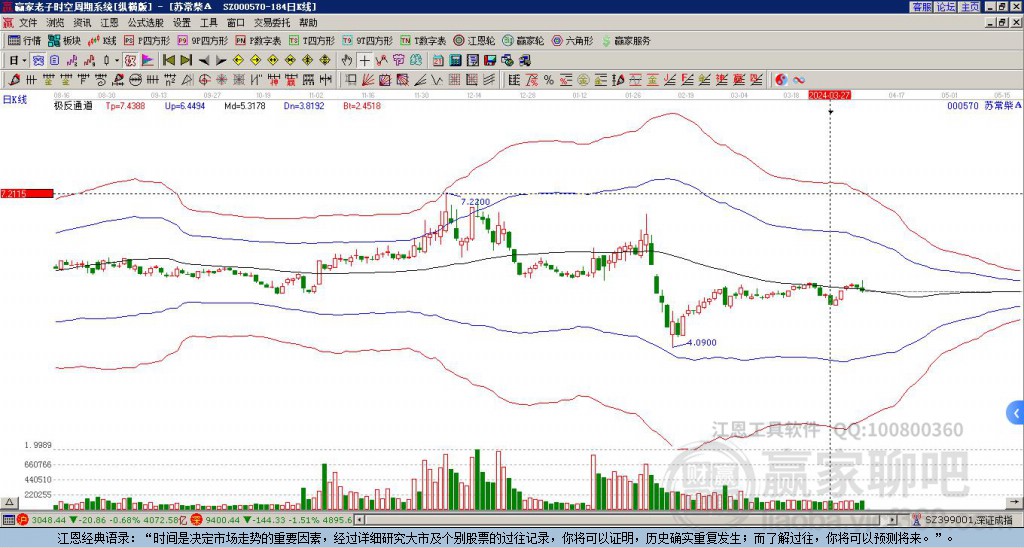Open the 交易委托 menu
This screenshot has height=548, width=1024.
[x=272, y=23]
